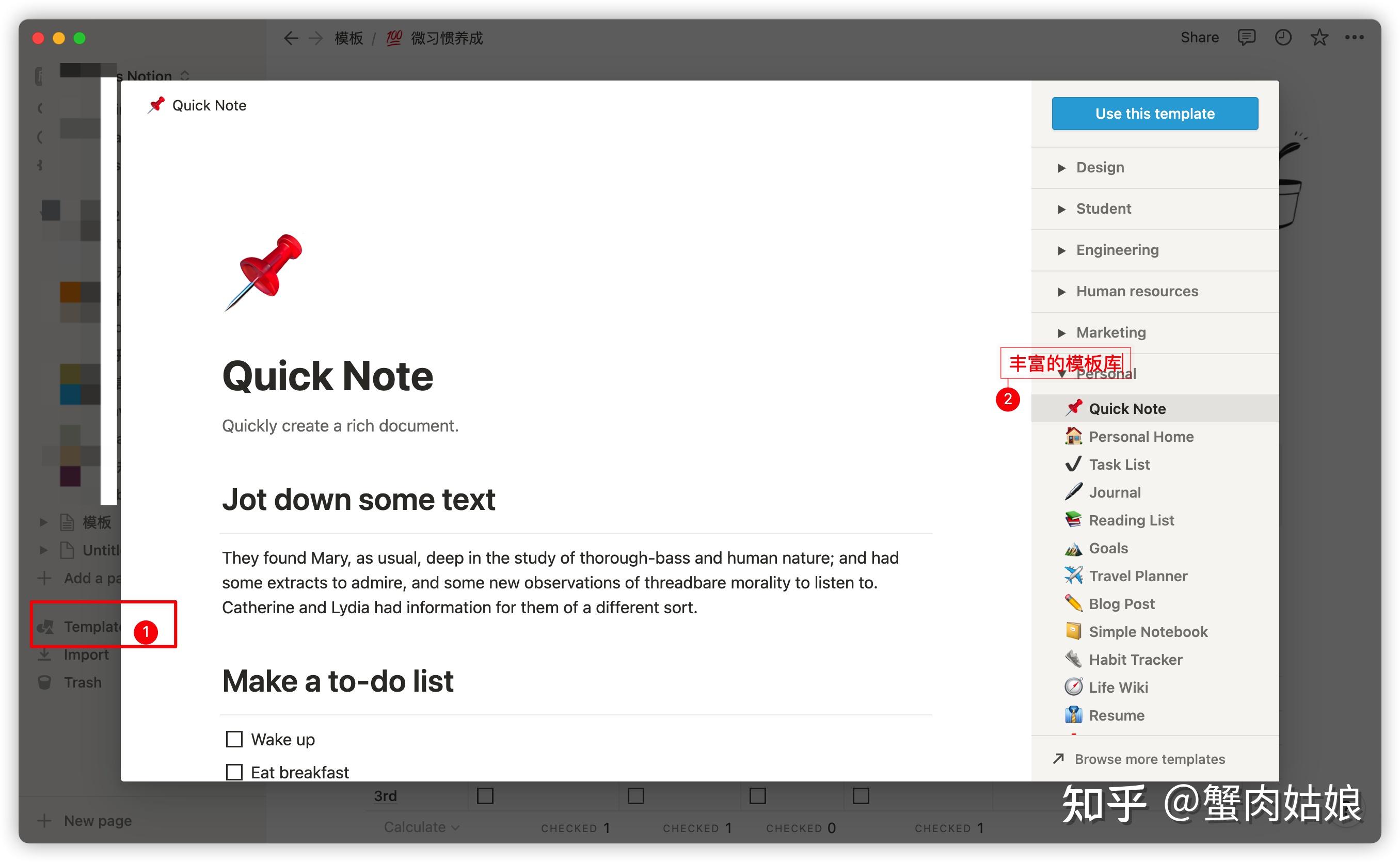Expand the Design template category
Screen dimensions: 1400x862
coord(1100,168)
